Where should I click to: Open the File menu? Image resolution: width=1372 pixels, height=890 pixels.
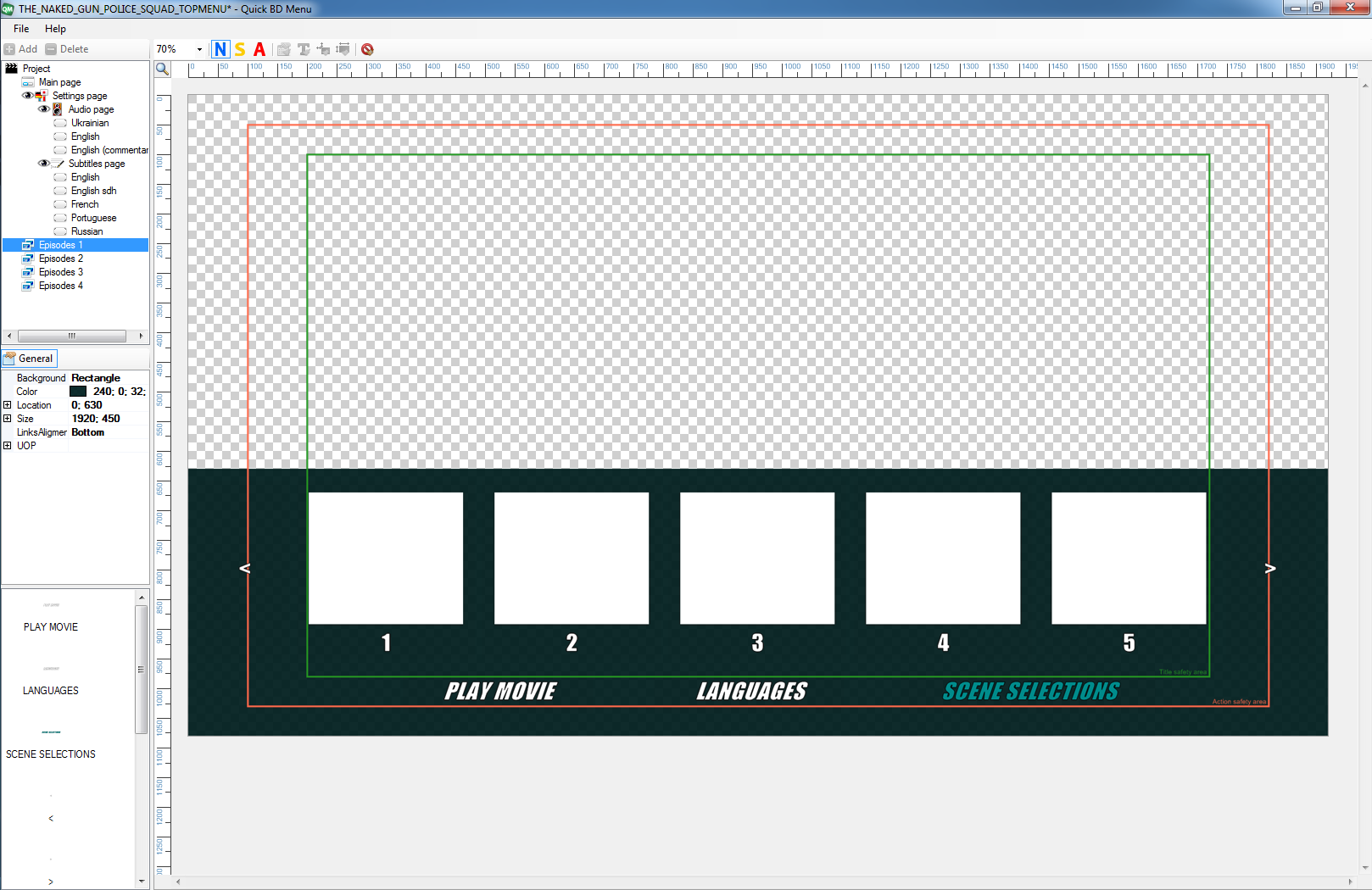coord(21,29)
